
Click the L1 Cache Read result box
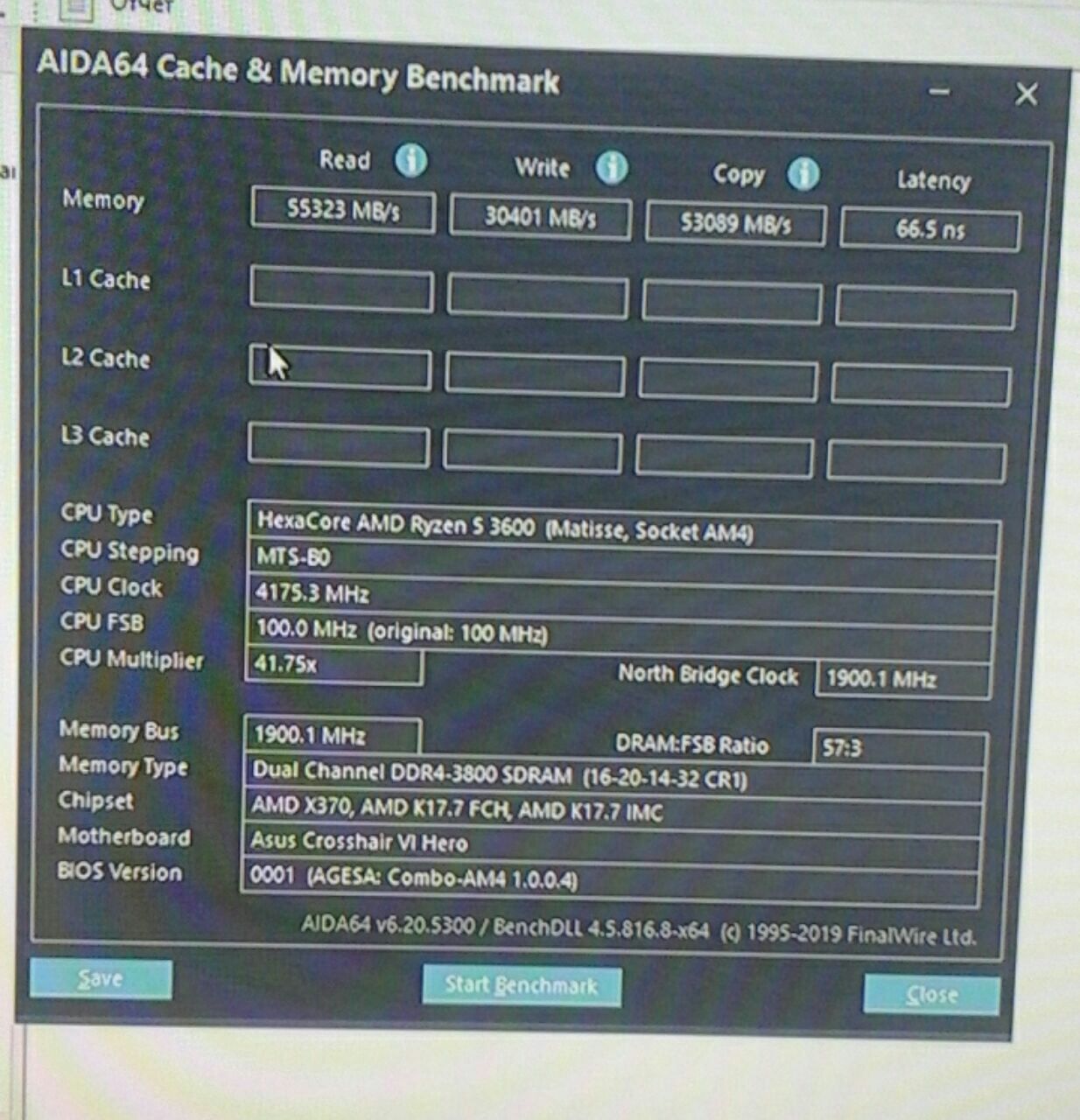[341, 290]
